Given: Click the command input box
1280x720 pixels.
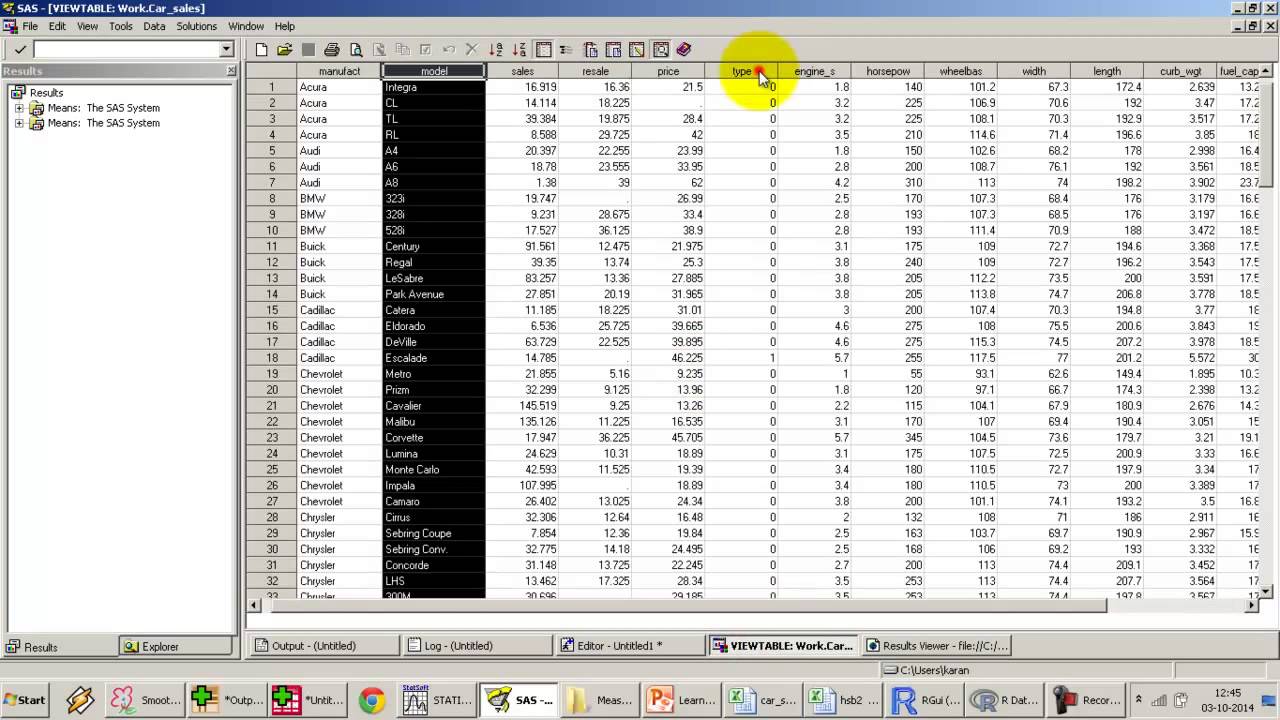Looking at the screenshot, I should point(126,49).
